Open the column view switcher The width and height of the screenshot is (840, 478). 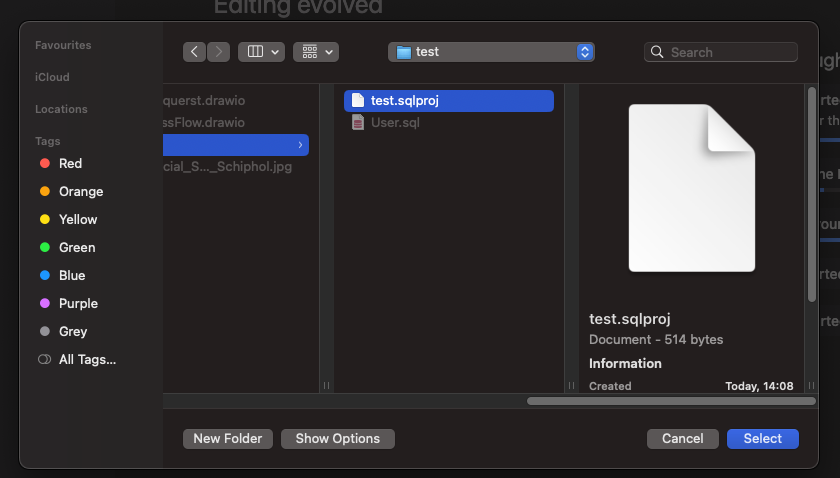pos(261,52)
